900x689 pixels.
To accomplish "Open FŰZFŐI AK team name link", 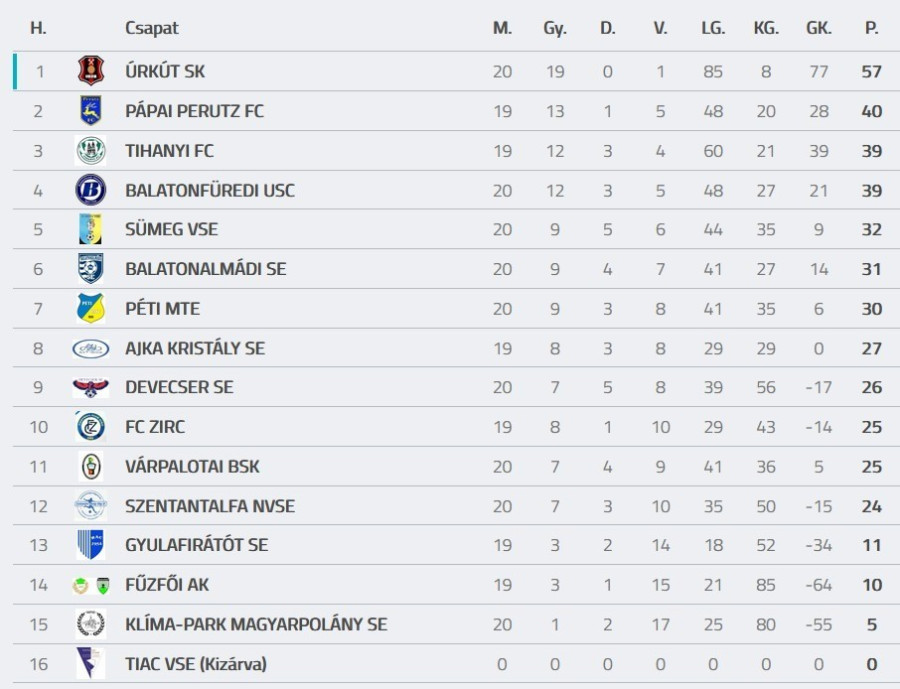I will 167,585.
